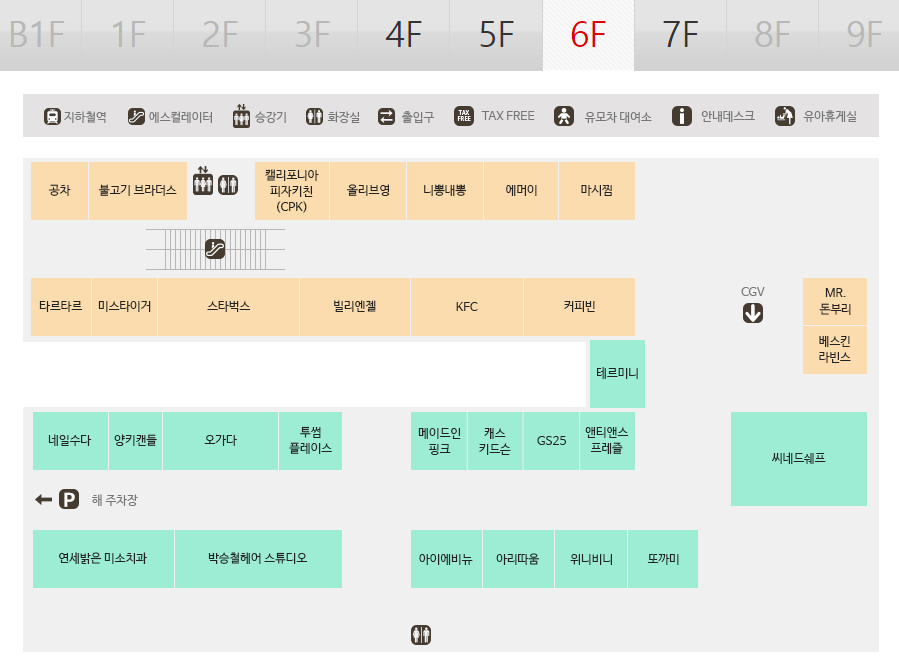
Task: Click the parking P icon
Action: (x=69, y=499)
